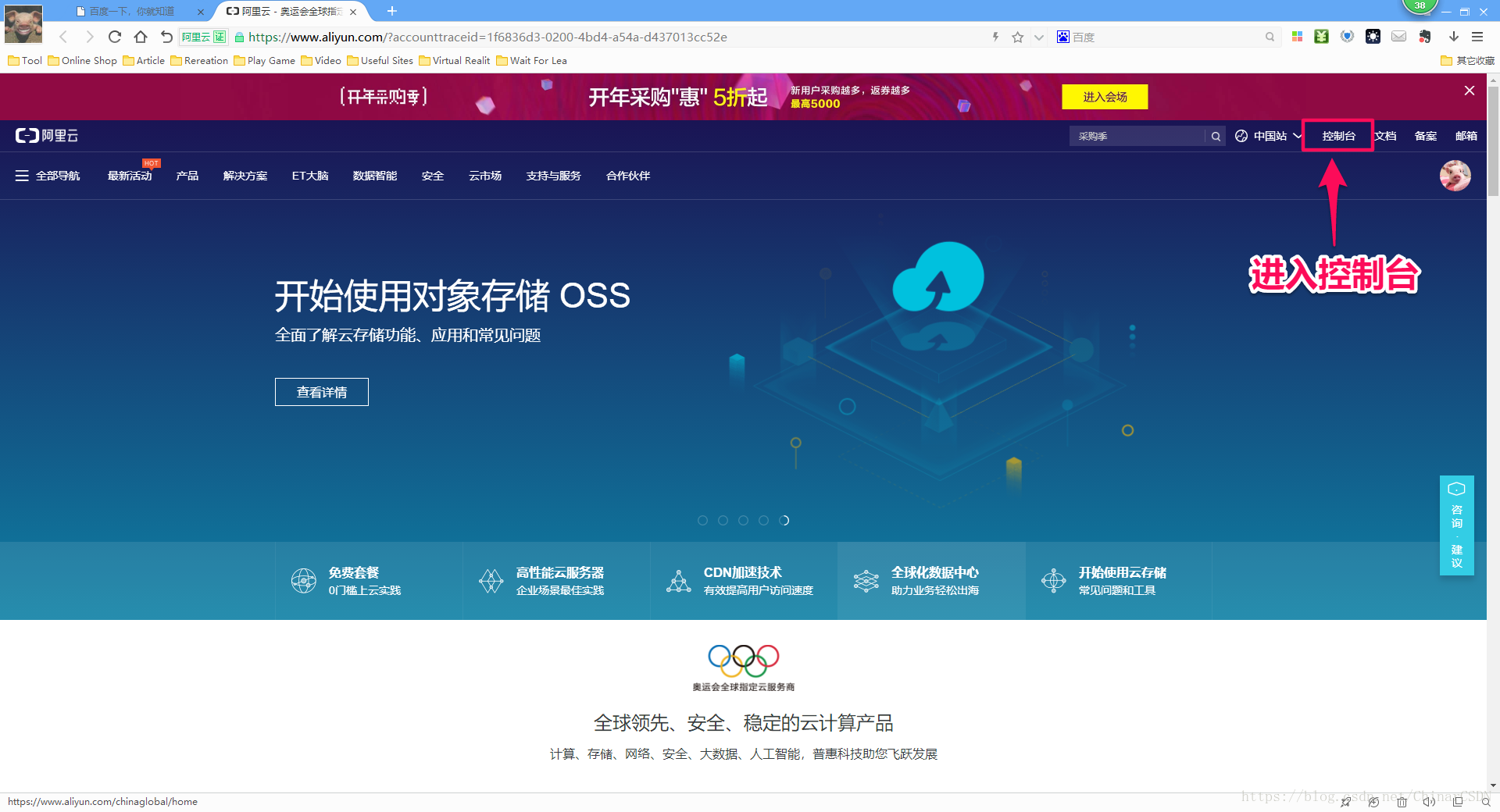Expand the bookmark star dropdown arrow

click(1038, 37)
